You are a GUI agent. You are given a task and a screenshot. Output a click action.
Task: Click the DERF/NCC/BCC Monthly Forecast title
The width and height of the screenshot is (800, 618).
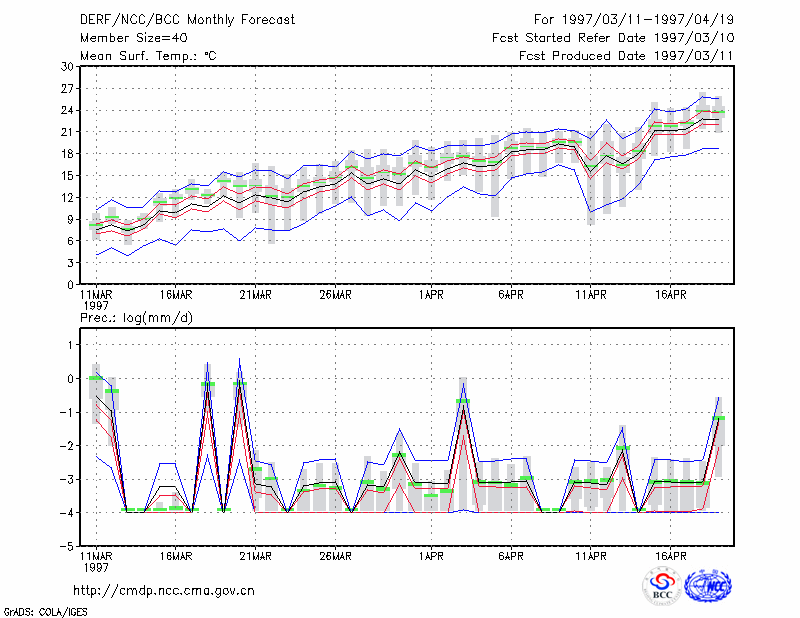pos(187,20)
